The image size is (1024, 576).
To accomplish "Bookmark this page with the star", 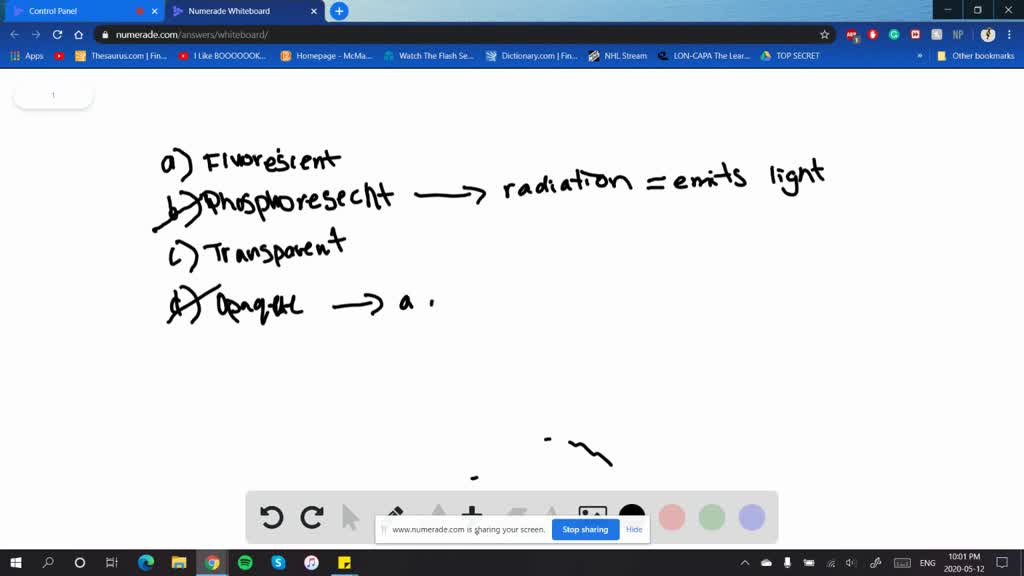I will pyautogui.click(x=824, y=35).
